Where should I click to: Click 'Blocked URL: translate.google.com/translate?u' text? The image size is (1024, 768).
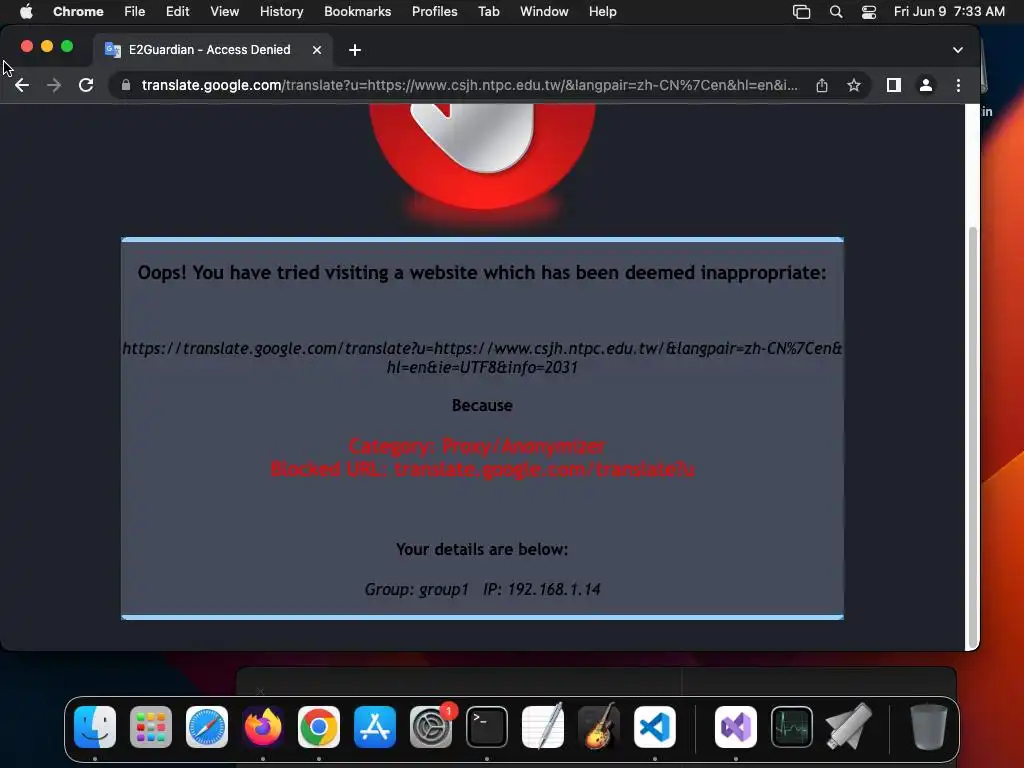tap(482, 469)
